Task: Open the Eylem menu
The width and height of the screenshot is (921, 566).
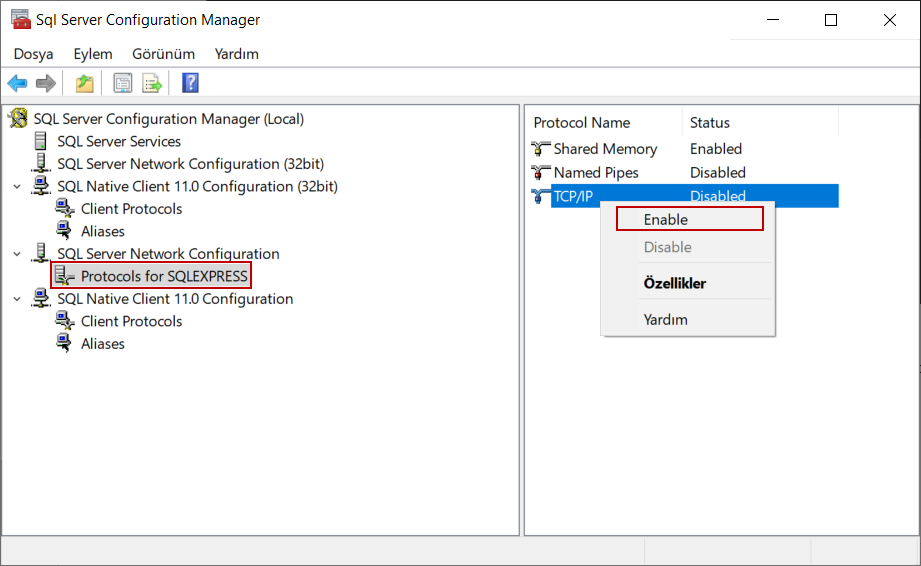Action: click(x=92, y=54)
